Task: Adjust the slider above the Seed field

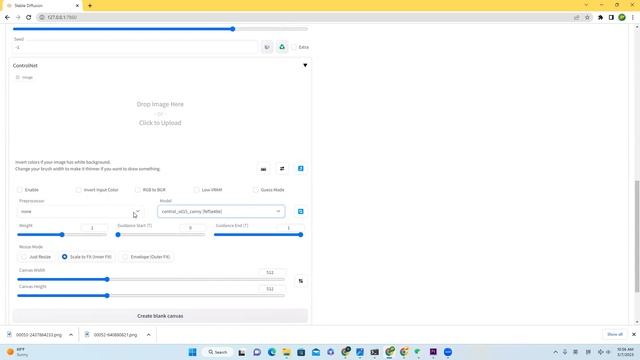Action: pos(160,29)
